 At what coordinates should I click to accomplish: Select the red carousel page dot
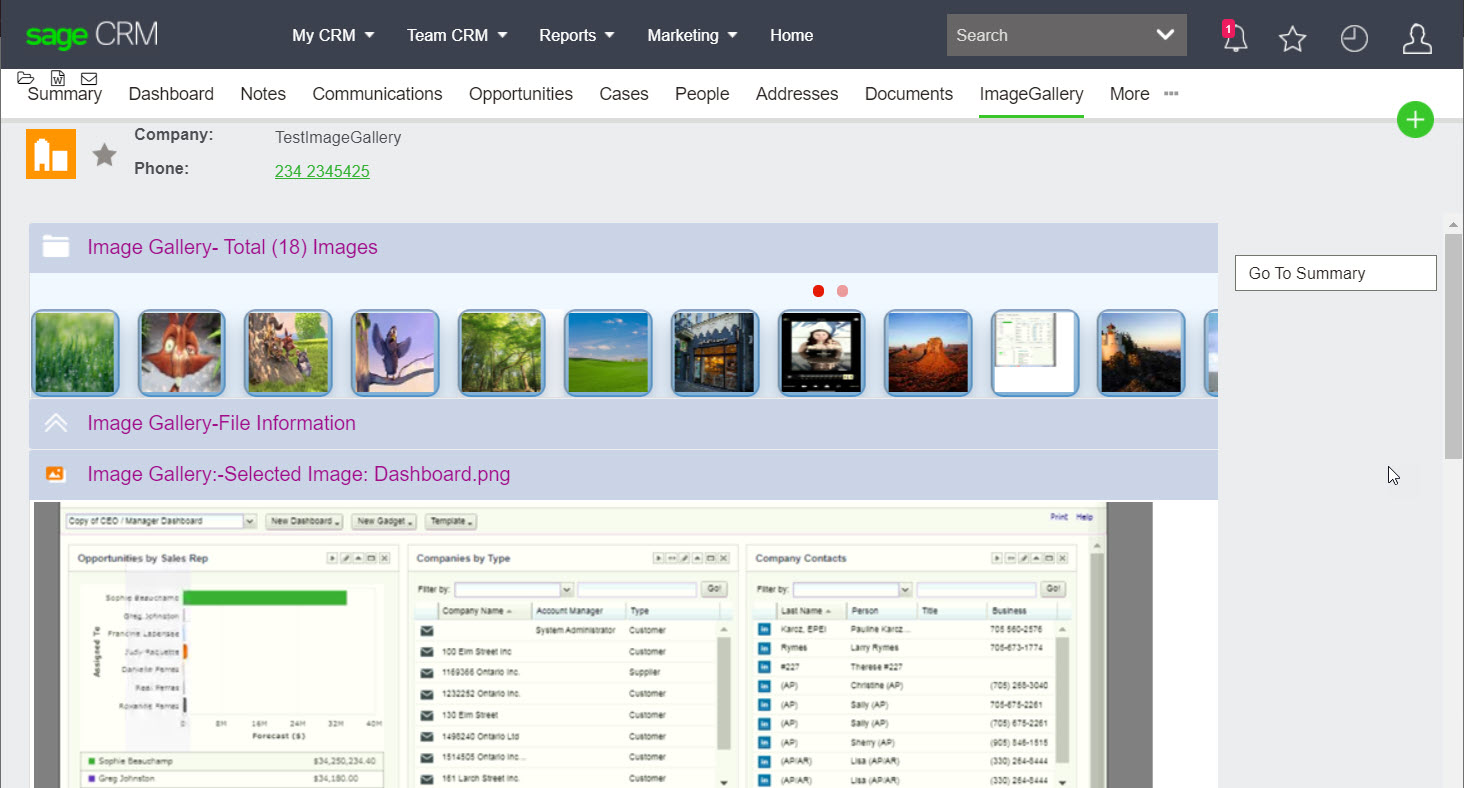click(x=818, y=291)
